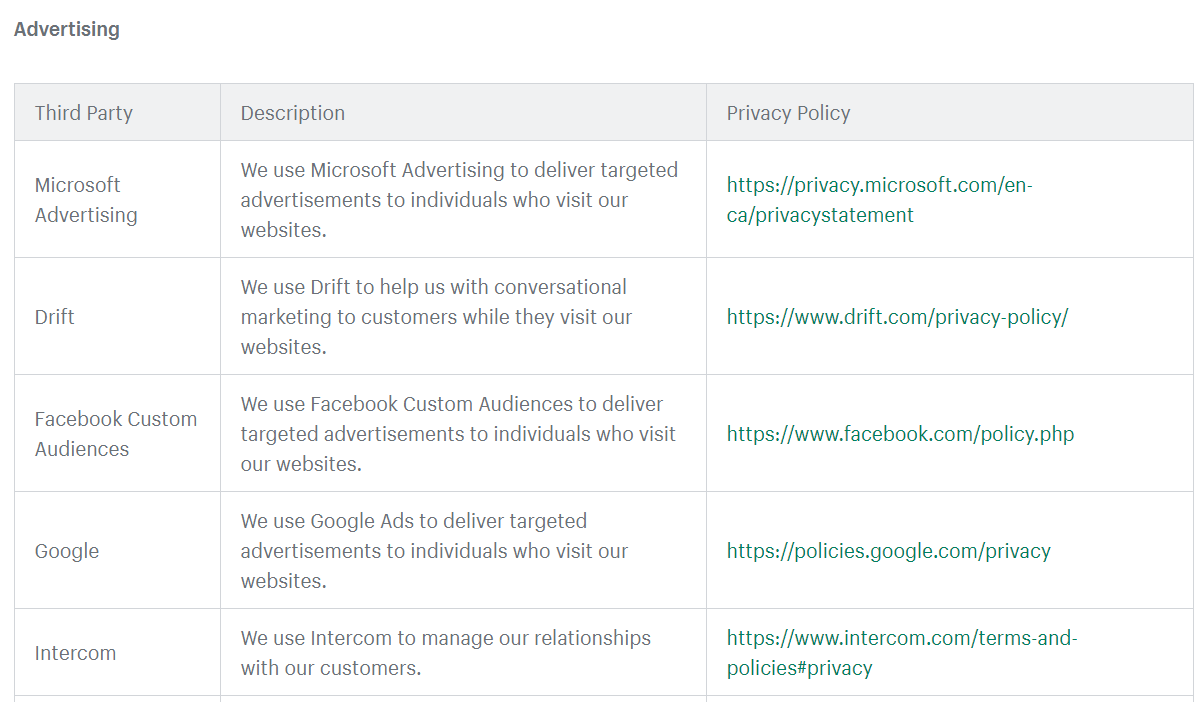The height and width of the screenshot is (702, 1203).
Task: Open the Drift privacy policy link
Action: click(897, 317)
